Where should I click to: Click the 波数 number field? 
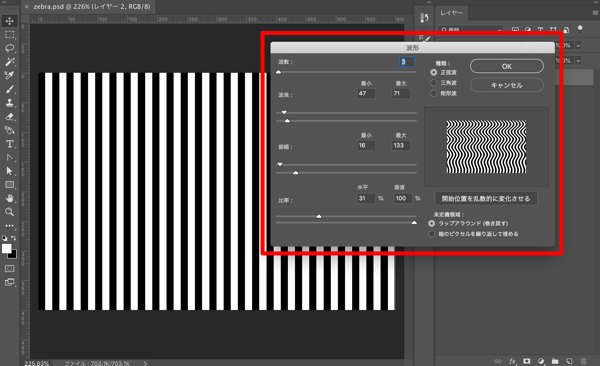coord(407,62)
